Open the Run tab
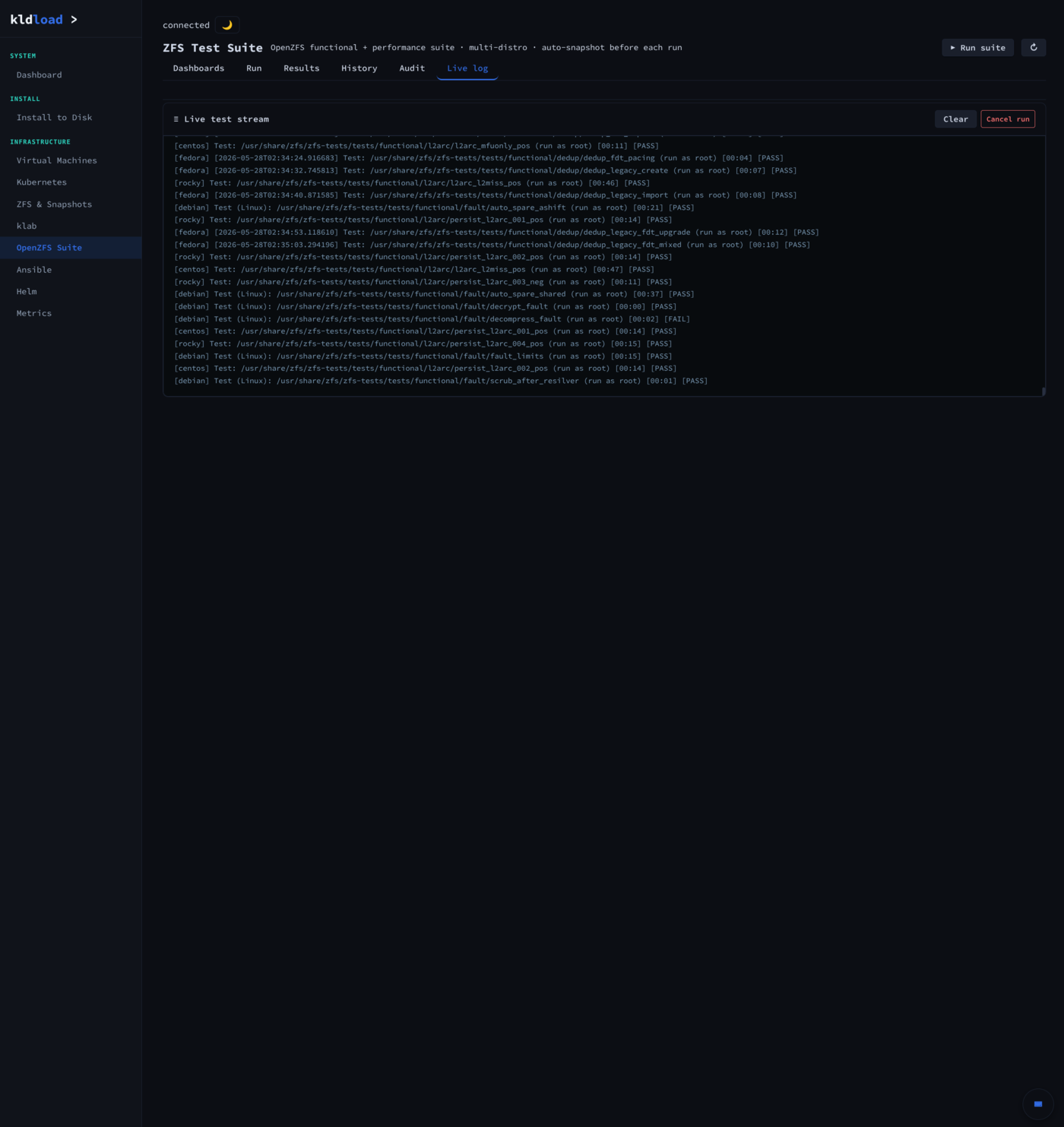 (x=254, y=68)
